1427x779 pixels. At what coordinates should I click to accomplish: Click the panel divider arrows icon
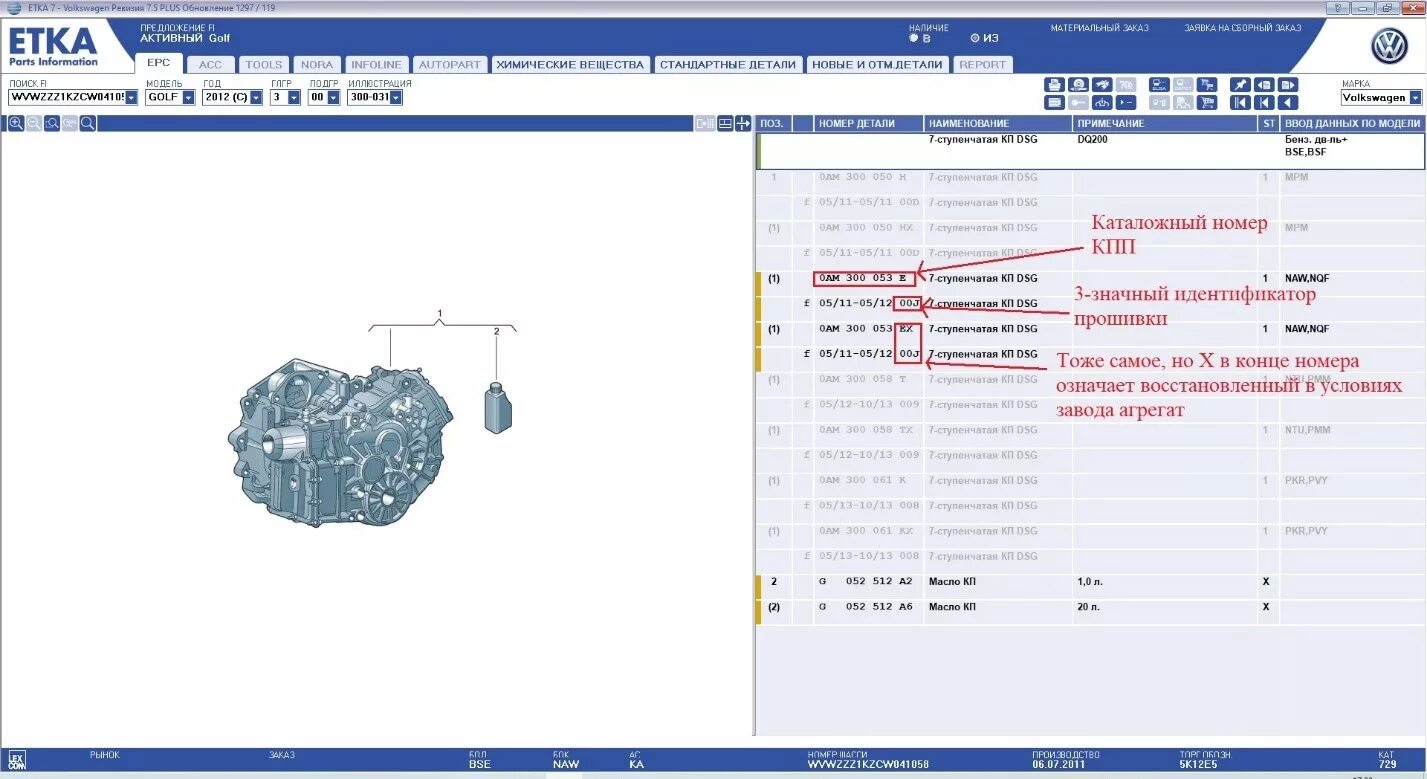743,123
